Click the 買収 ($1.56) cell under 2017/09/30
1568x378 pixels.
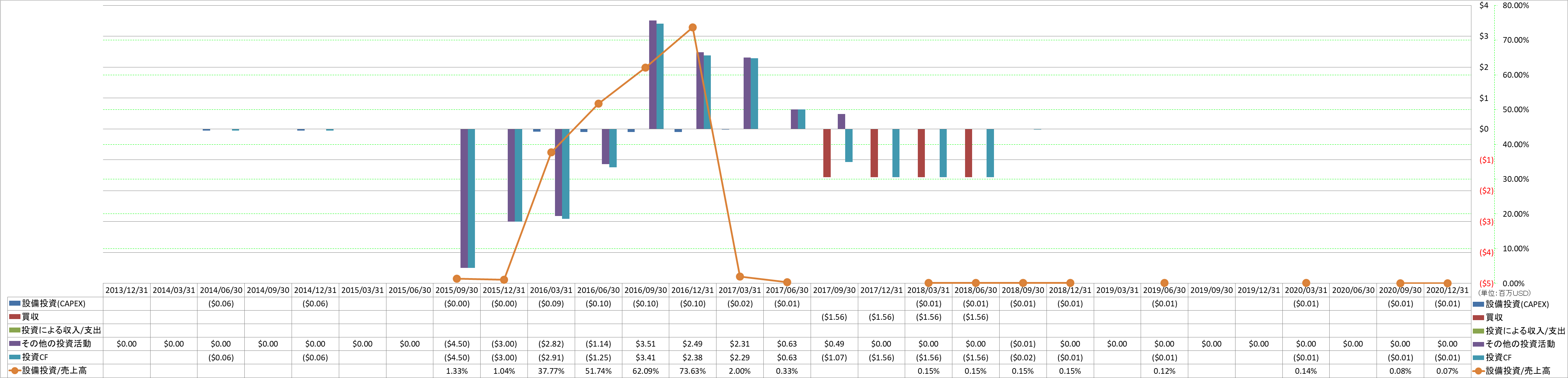[834, 317]
